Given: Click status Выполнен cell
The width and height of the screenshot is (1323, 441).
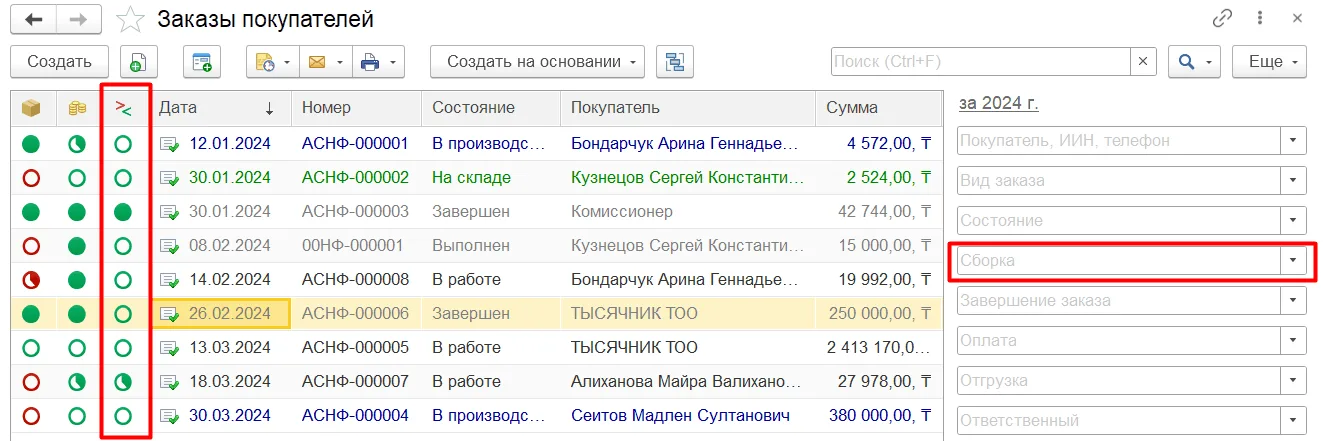Looking at the screenshot, I should 469,246.
